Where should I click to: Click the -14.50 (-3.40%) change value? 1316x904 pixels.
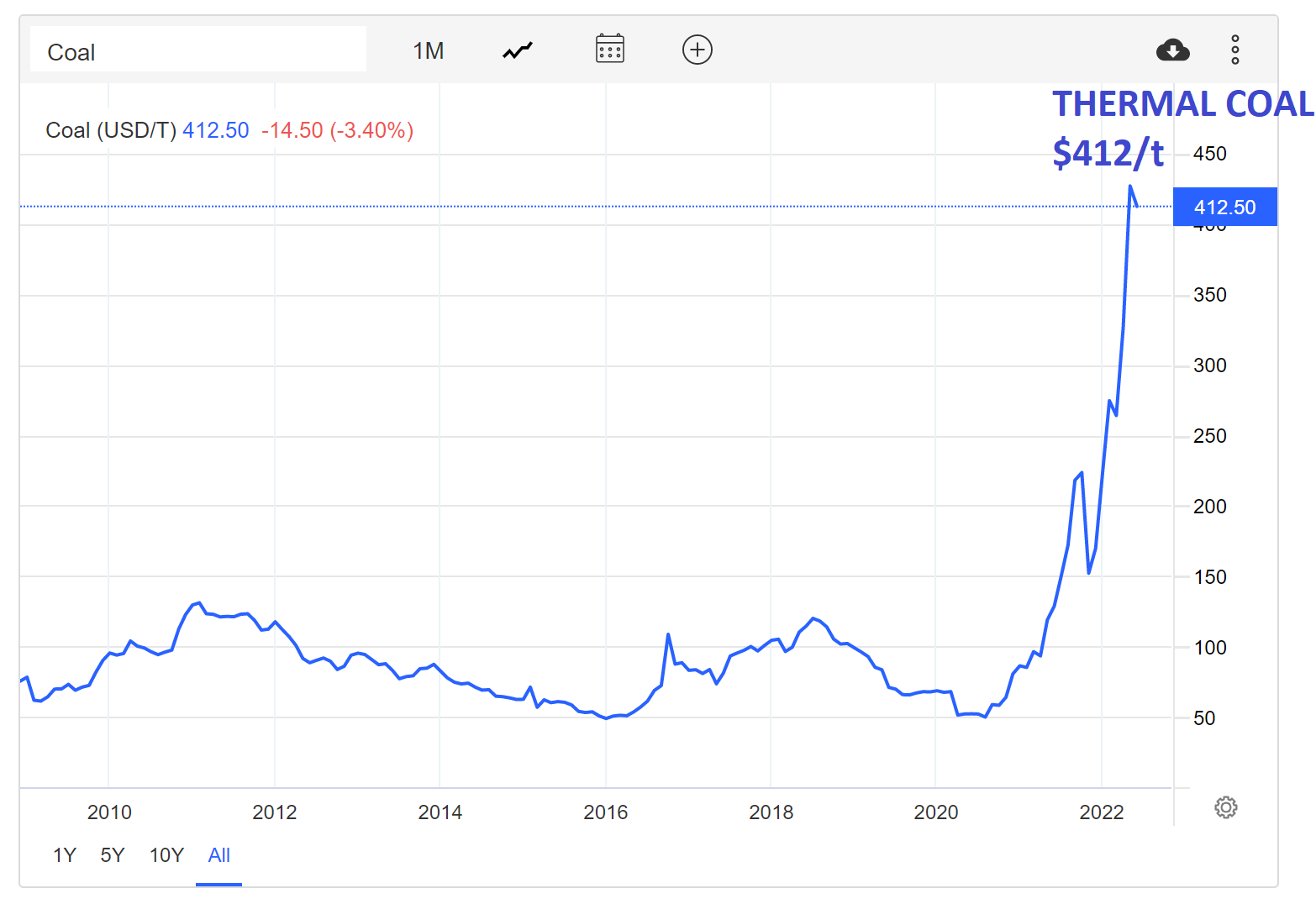pos(337,130)
